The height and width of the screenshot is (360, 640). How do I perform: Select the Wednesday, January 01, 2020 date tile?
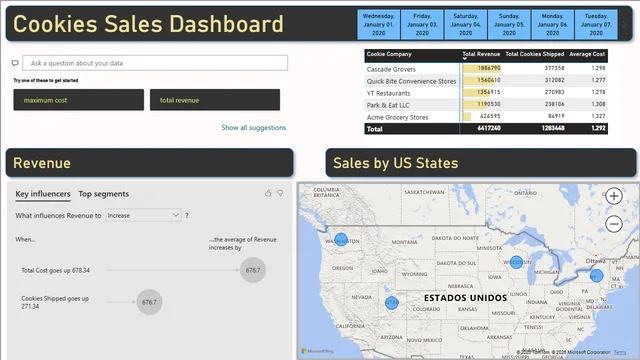click(x=378, y=24)
